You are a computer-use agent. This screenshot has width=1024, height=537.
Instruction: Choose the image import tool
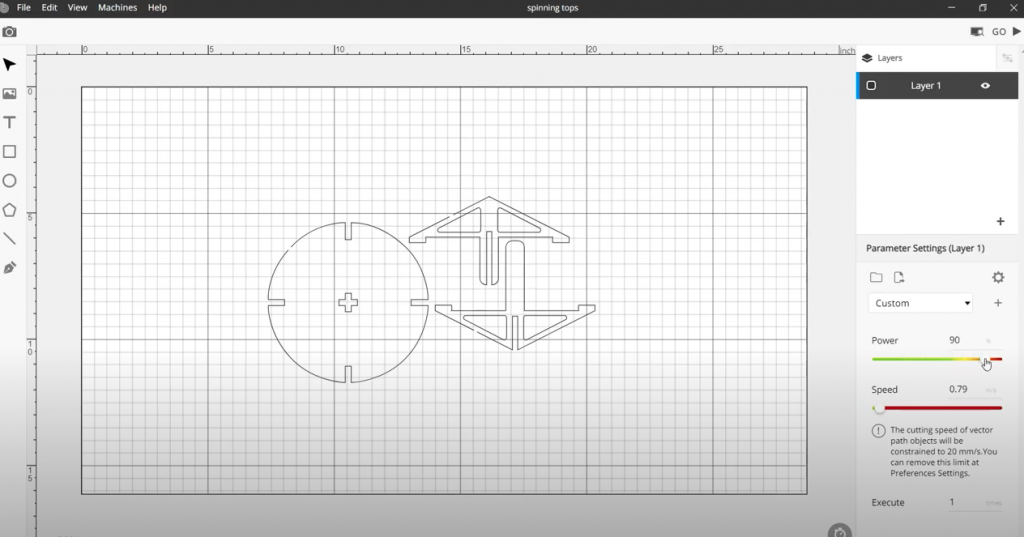click(x=9, y=93)
